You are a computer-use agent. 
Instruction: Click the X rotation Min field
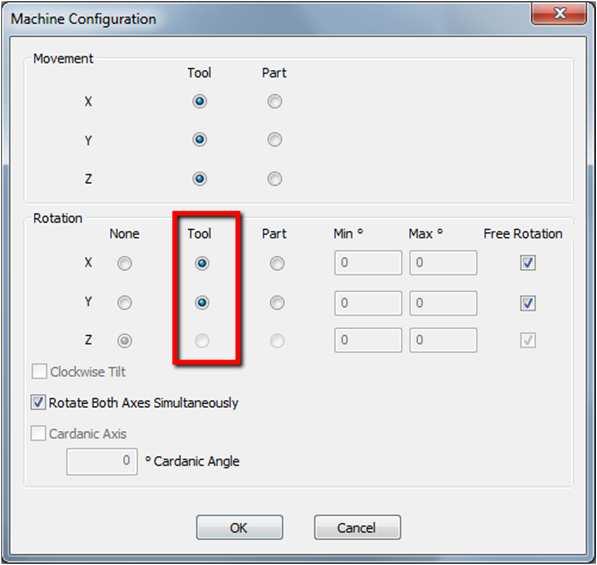click(x=368, y=263)
